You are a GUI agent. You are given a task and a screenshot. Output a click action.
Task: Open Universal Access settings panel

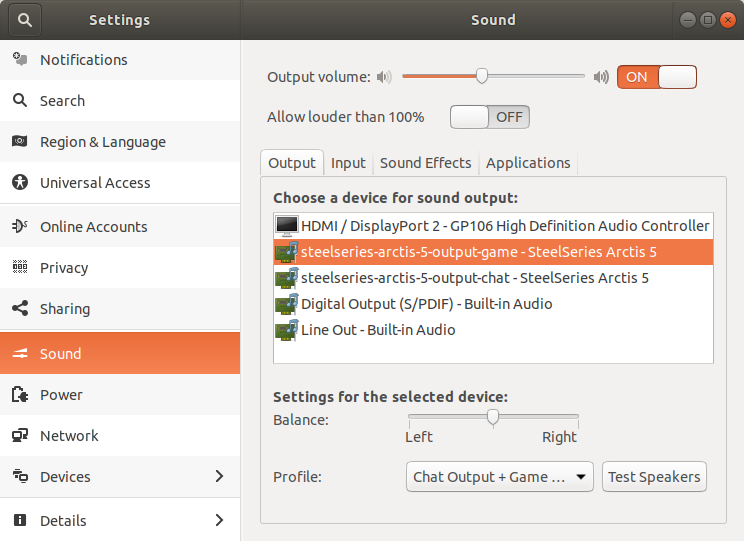click(x=120, y=182)
